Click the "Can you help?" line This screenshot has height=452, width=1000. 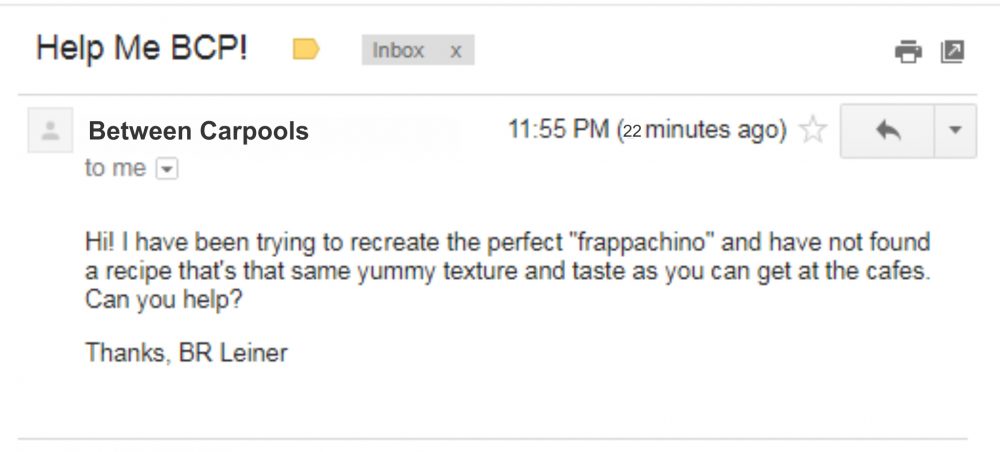tap(164, 299)
